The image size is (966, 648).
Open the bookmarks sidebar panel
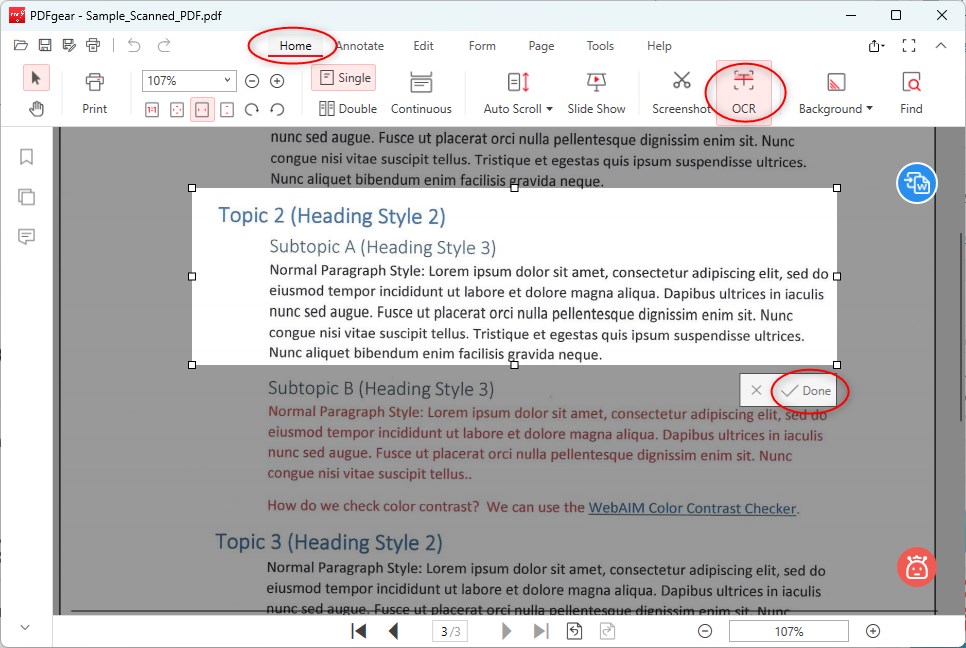pos(27,157)
